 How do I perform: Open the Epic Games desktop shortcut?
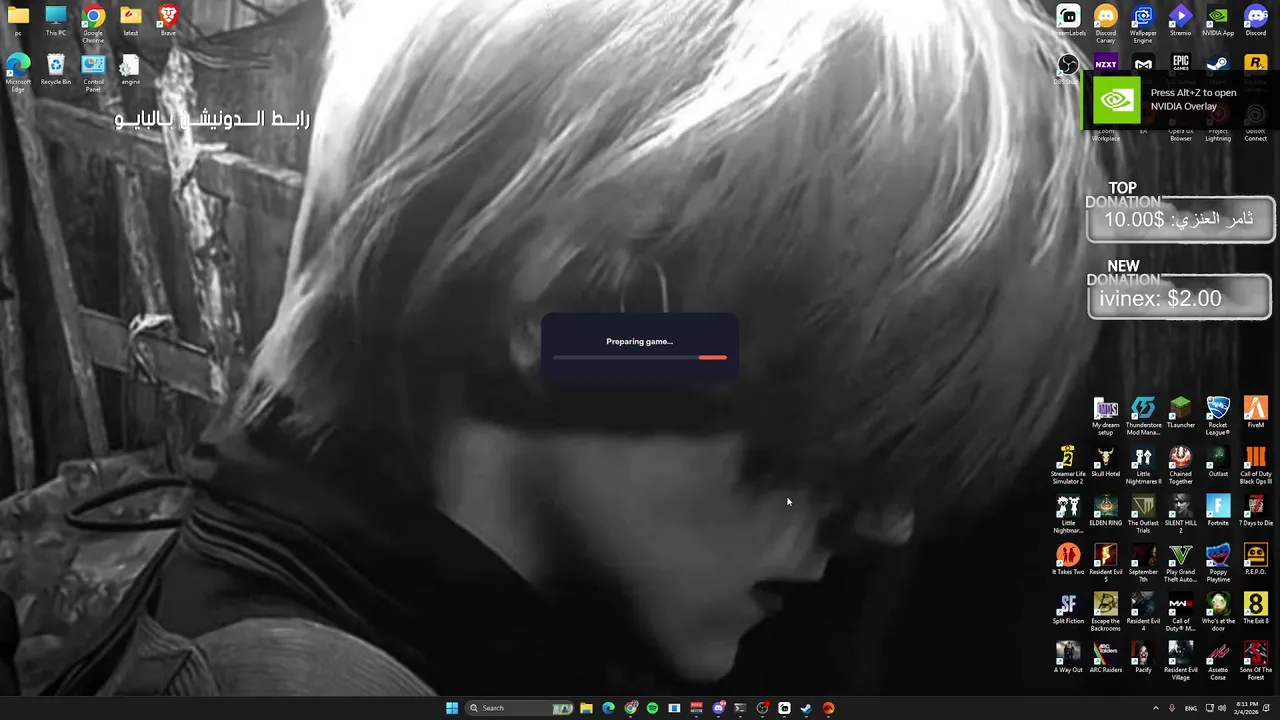pos(1181,64)
